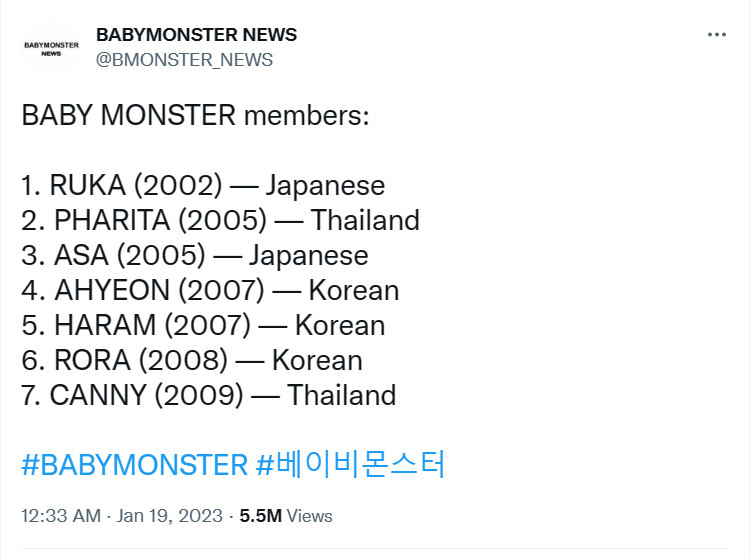Image resolution: width=751 pixels, height=558 pixels.
Task: Click the 5.5M Views count
Action: [x=286, y=516]
